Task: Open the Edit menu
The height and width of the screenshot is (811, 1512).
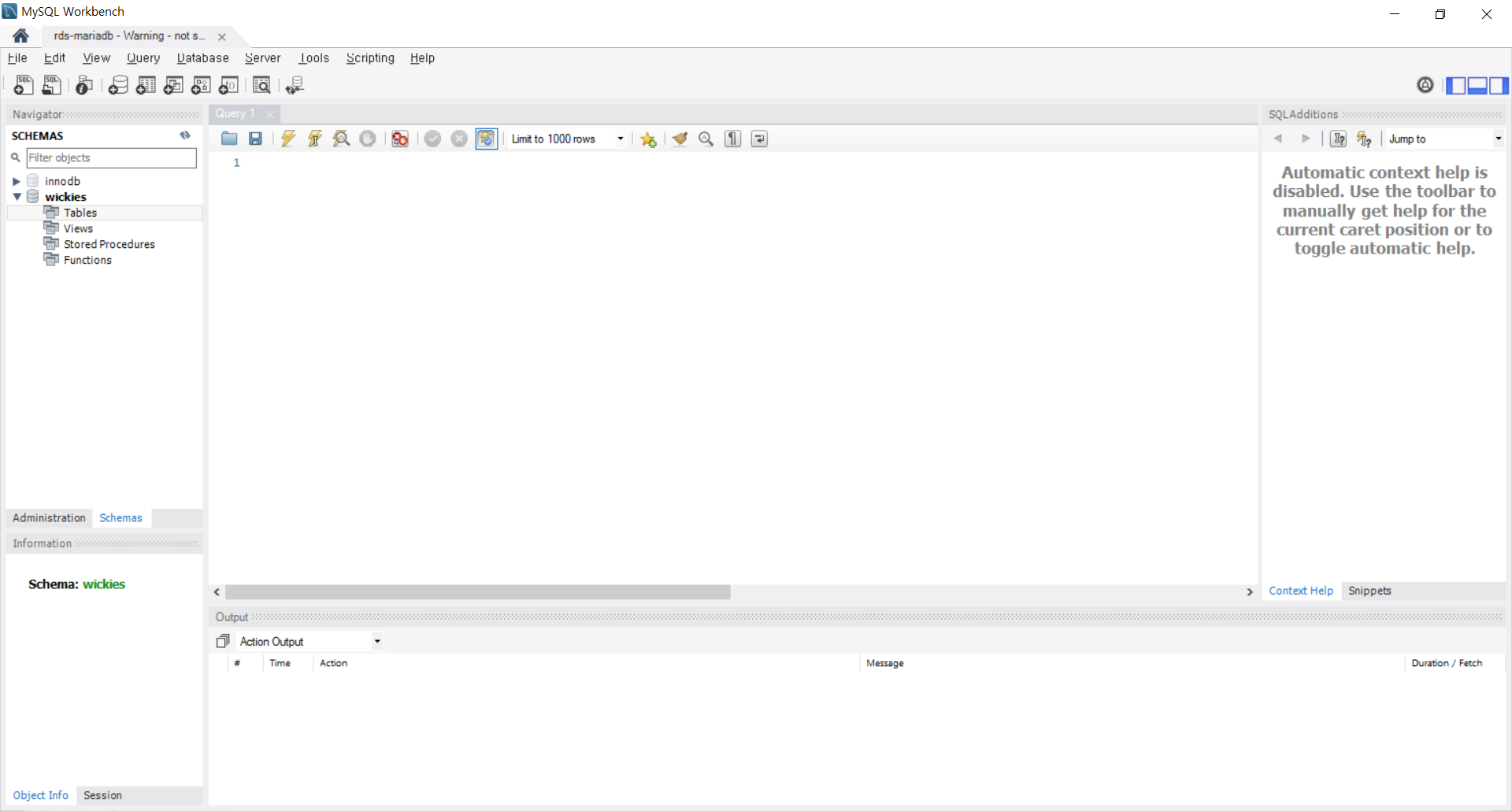Action: pos(54,58)
